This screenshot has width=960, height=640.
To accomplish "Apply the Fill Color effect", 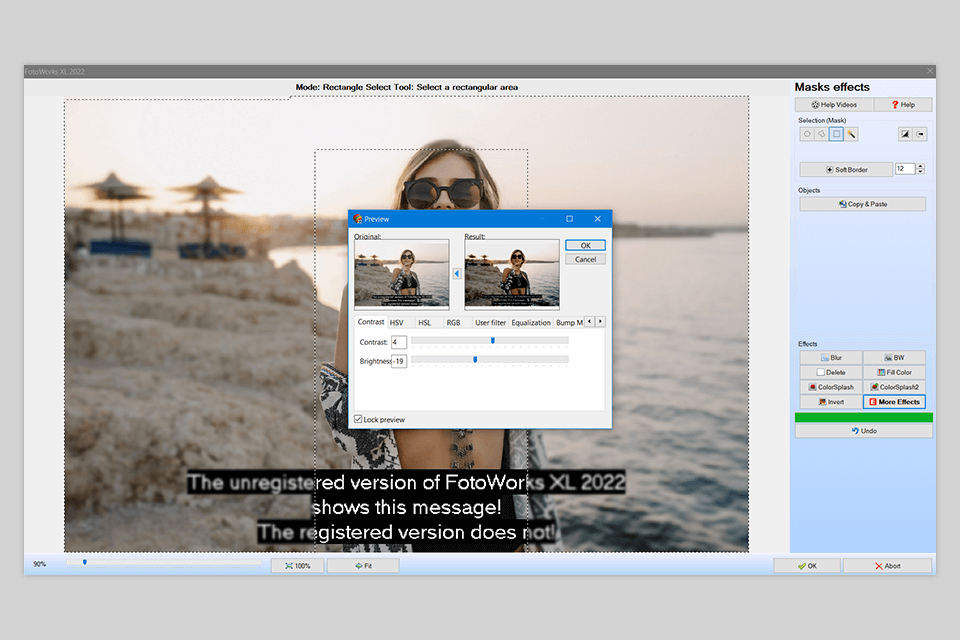I will (894, 372).
